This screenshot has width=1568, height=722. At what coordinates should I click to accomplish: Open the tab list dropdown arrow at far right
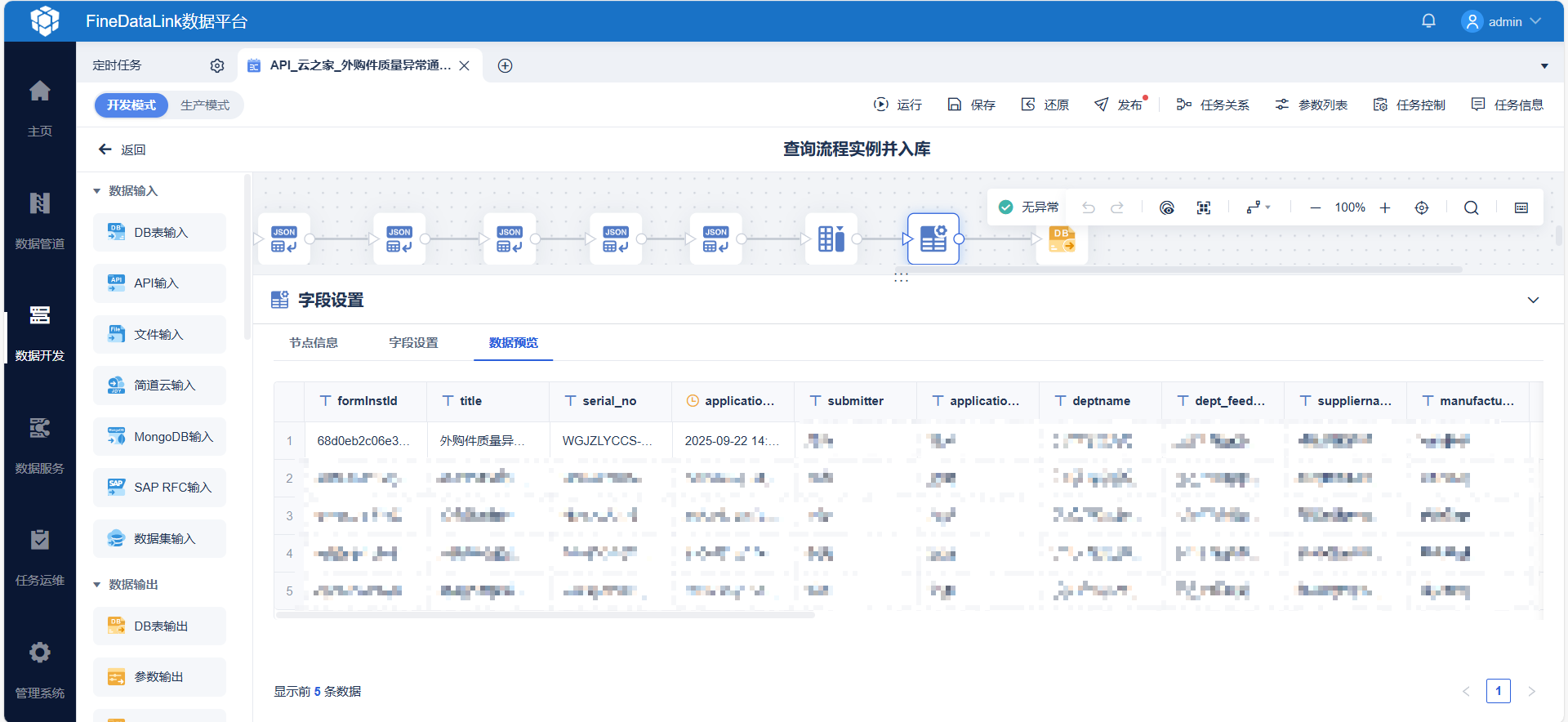pyautogui.click(x=1544, y=65)
